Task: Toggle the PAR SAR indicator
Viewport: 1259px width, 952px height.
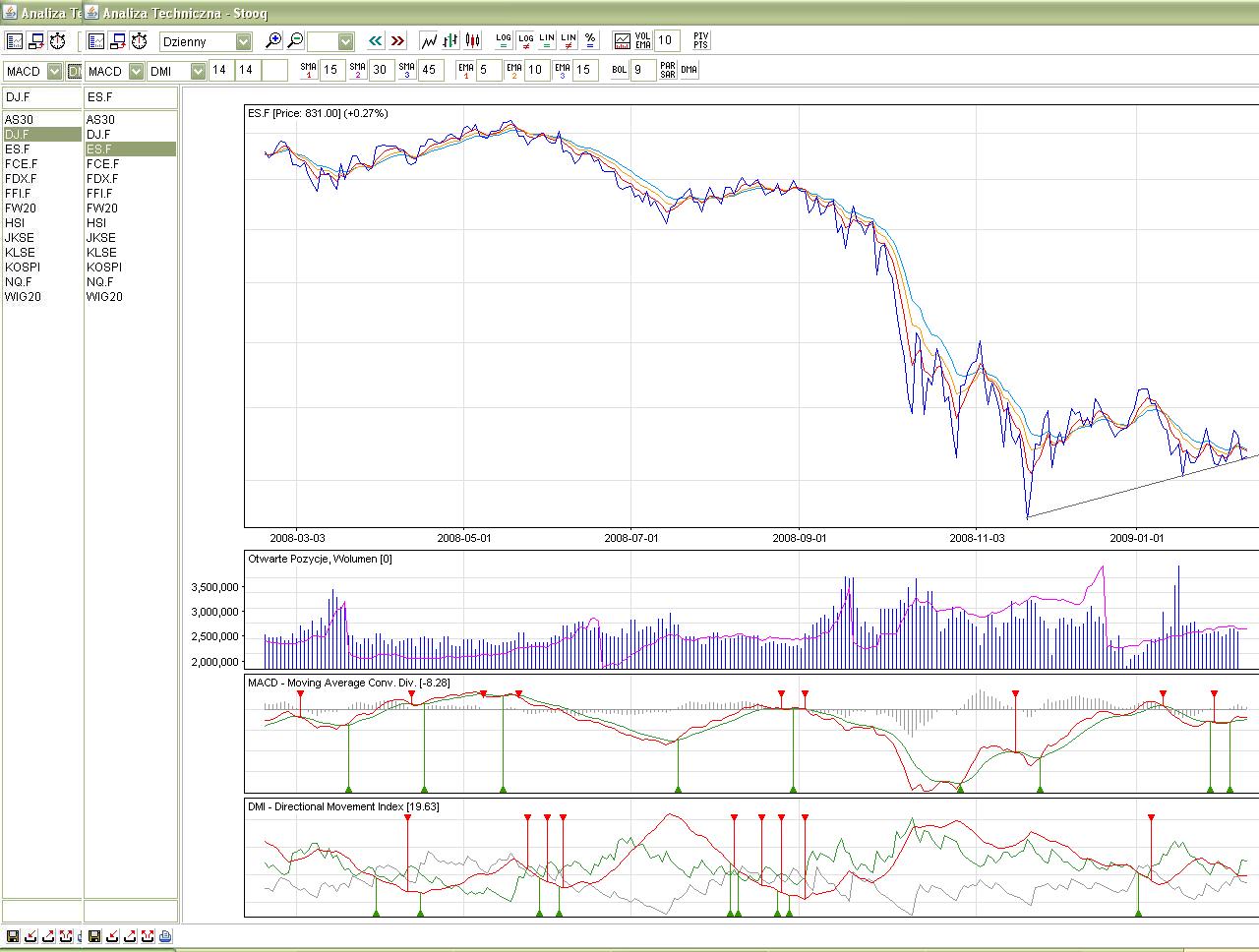Action: pos(668,71)
